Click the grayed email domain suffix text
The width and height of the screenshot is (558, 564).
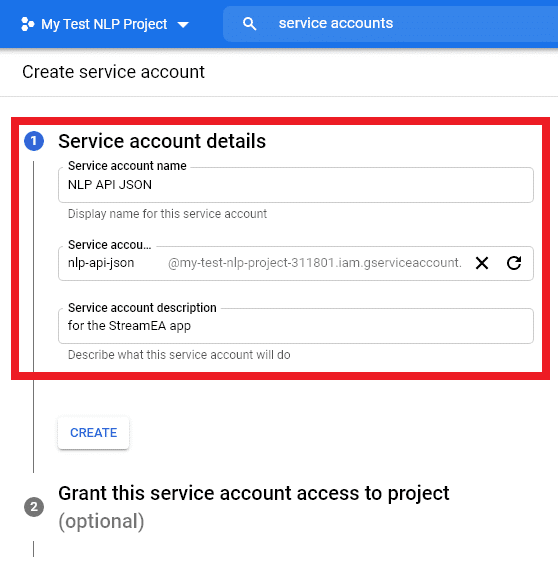pos(315,263)
